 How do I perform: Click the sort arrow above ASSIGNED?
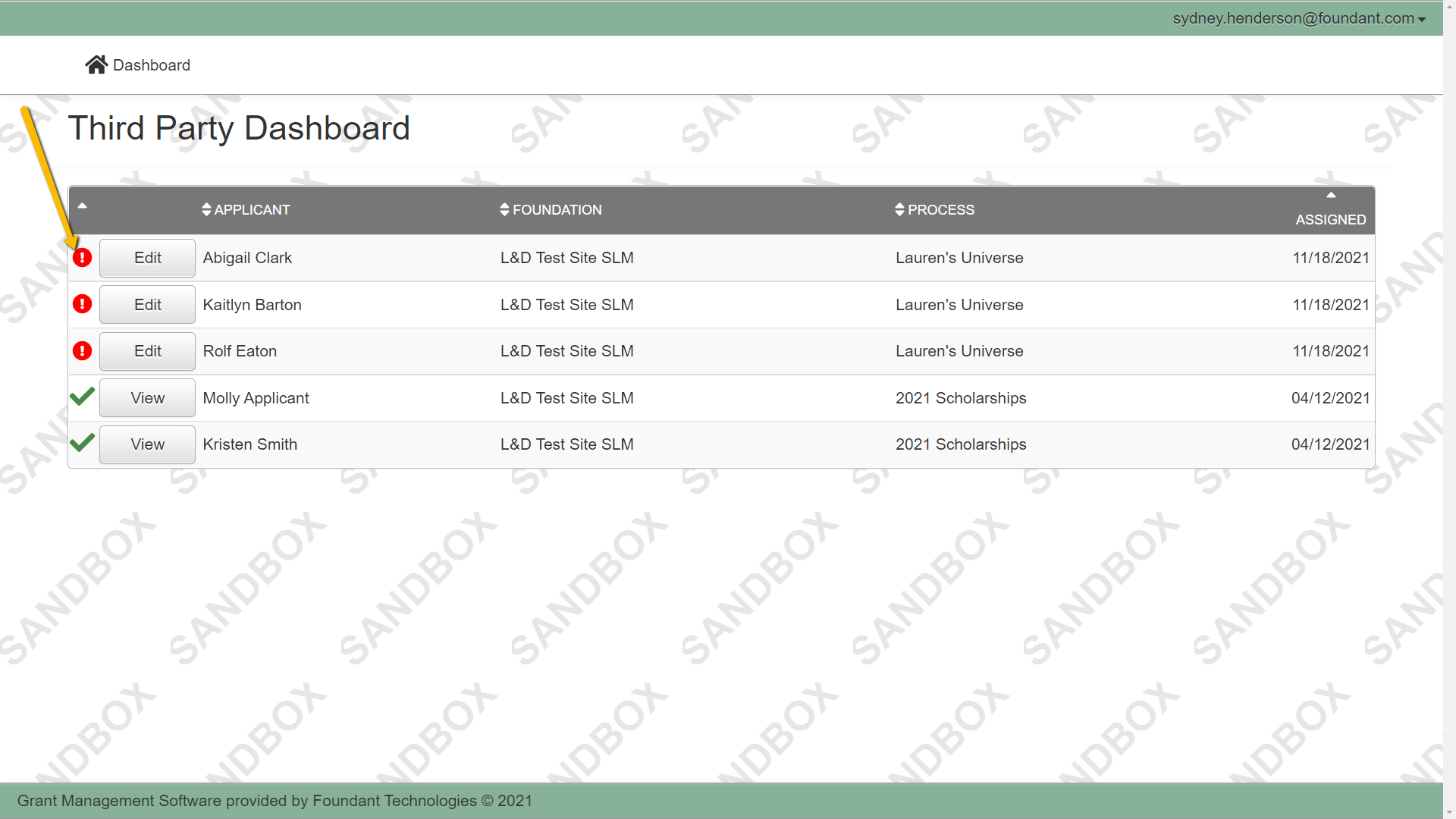pos(1331,196)
